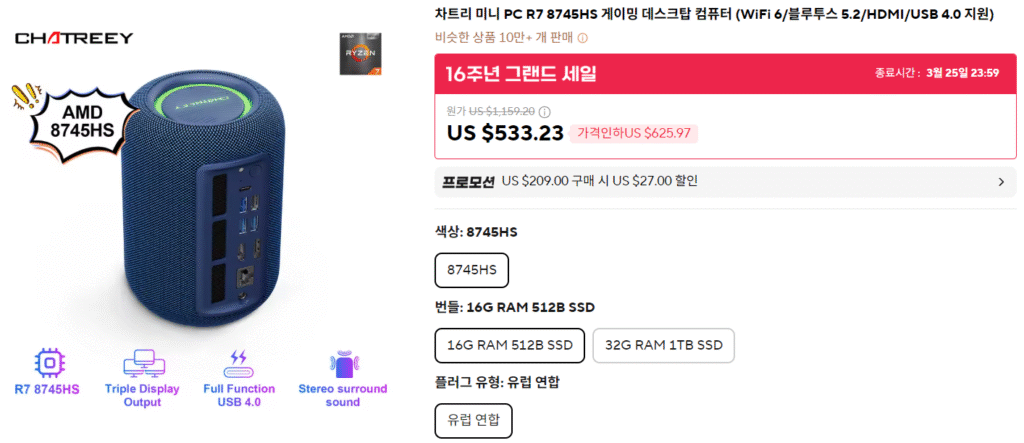The height and width of the screenshot is (443, 1024).
Task: Click the current price US $533.23
Action: tap(505, 133)
